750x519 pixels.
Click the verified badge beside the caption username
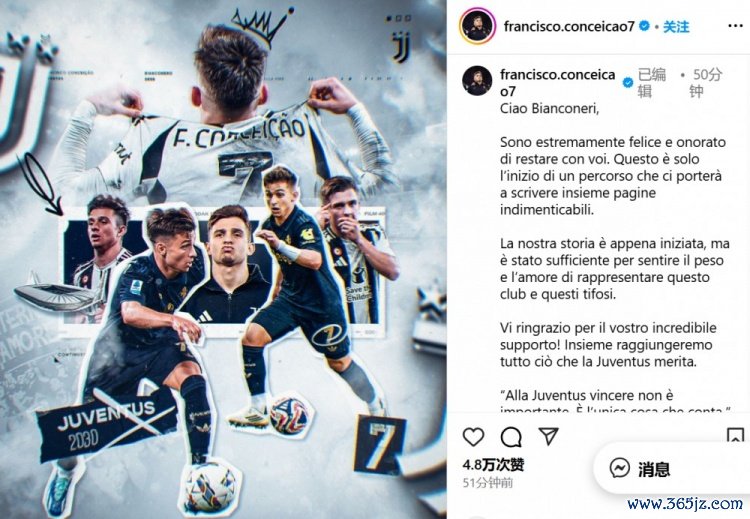628,83
